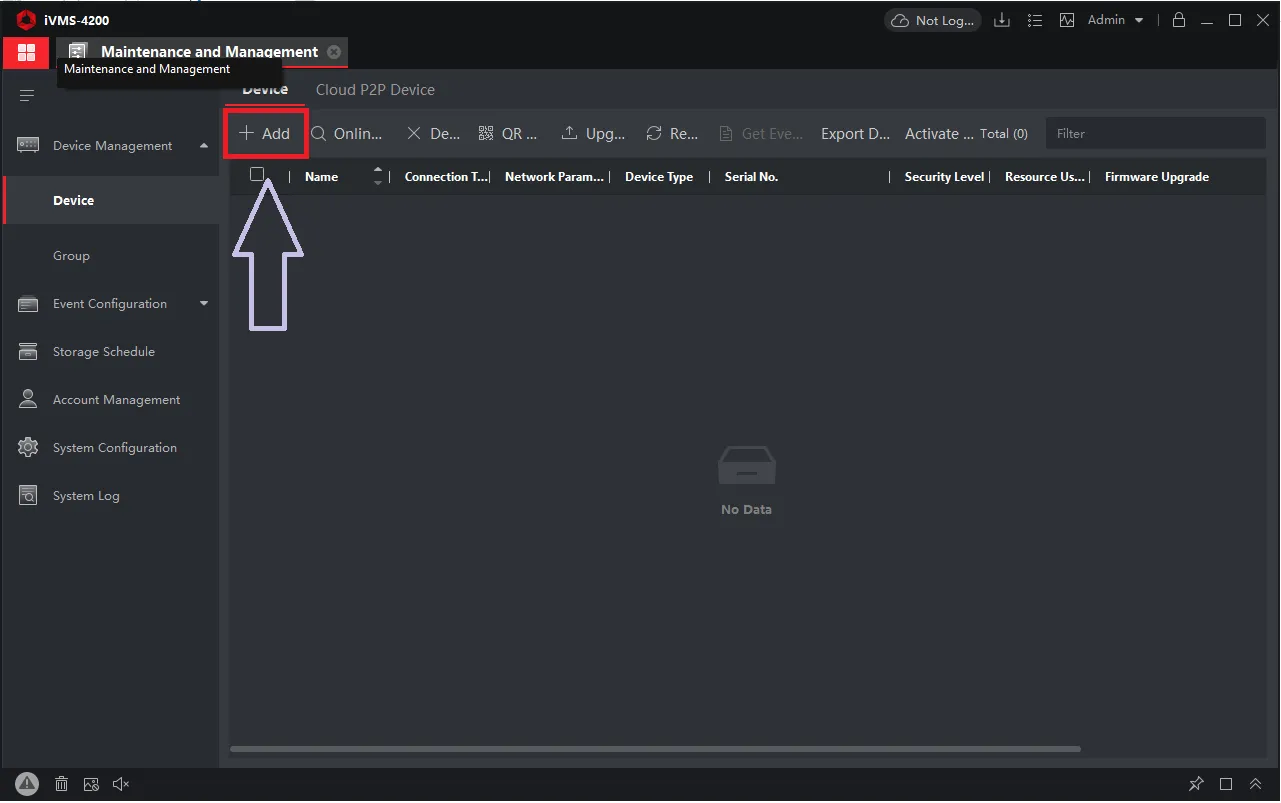Click the lock icon in title bar
This screenshot has height=803, width=1281.
pos(1179,20)
